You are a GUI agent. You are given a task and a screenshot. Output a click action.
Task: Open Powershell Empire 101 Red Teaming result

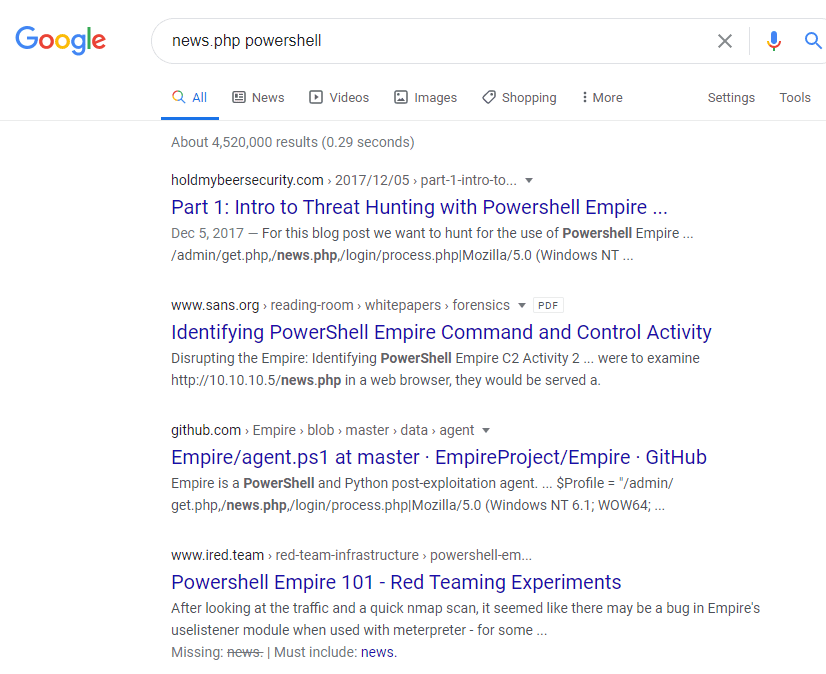coord(396,582)
